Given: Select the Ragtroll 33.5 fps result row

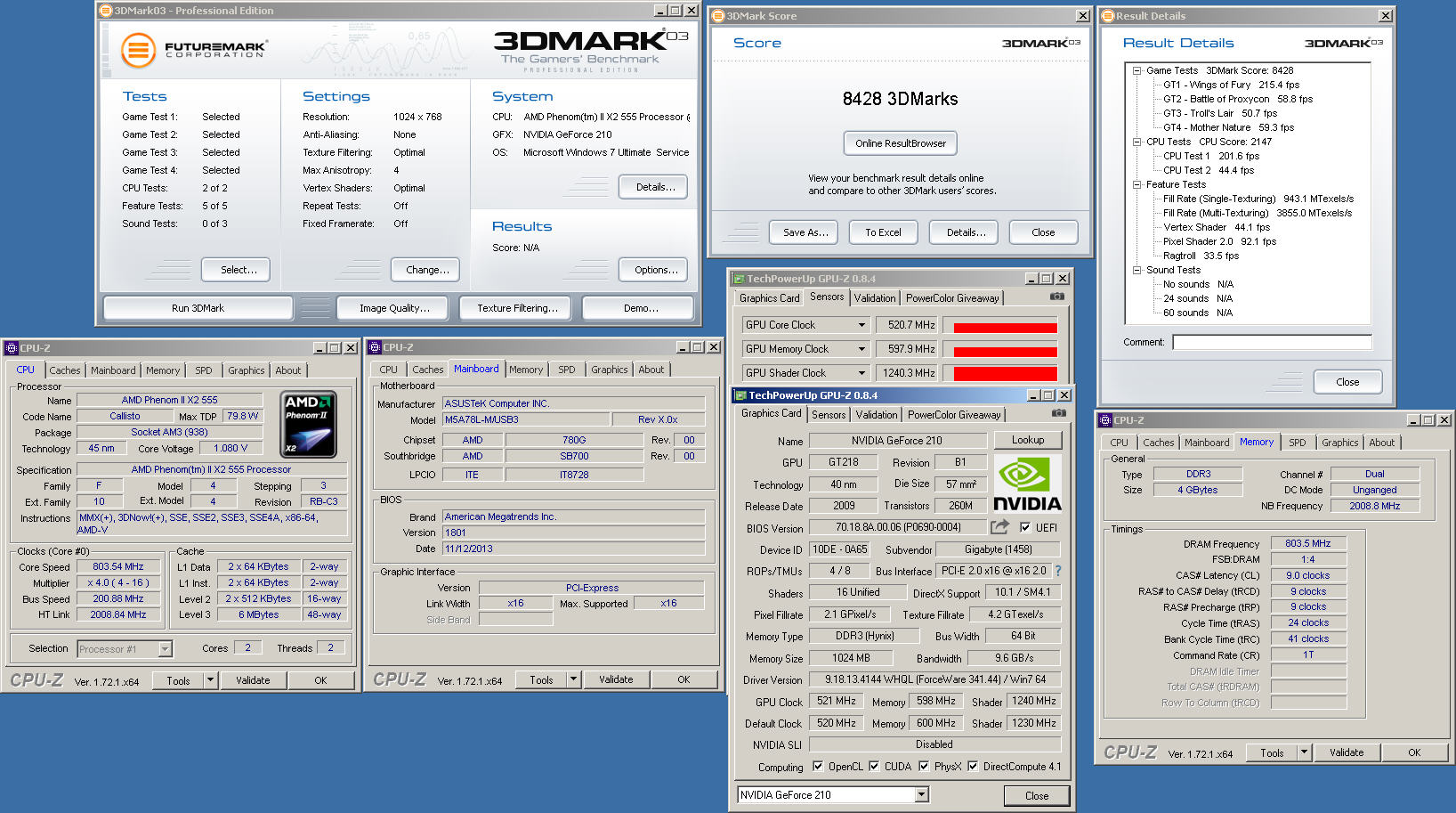Looking at the screenshot, I should [x=1201, y=256].
